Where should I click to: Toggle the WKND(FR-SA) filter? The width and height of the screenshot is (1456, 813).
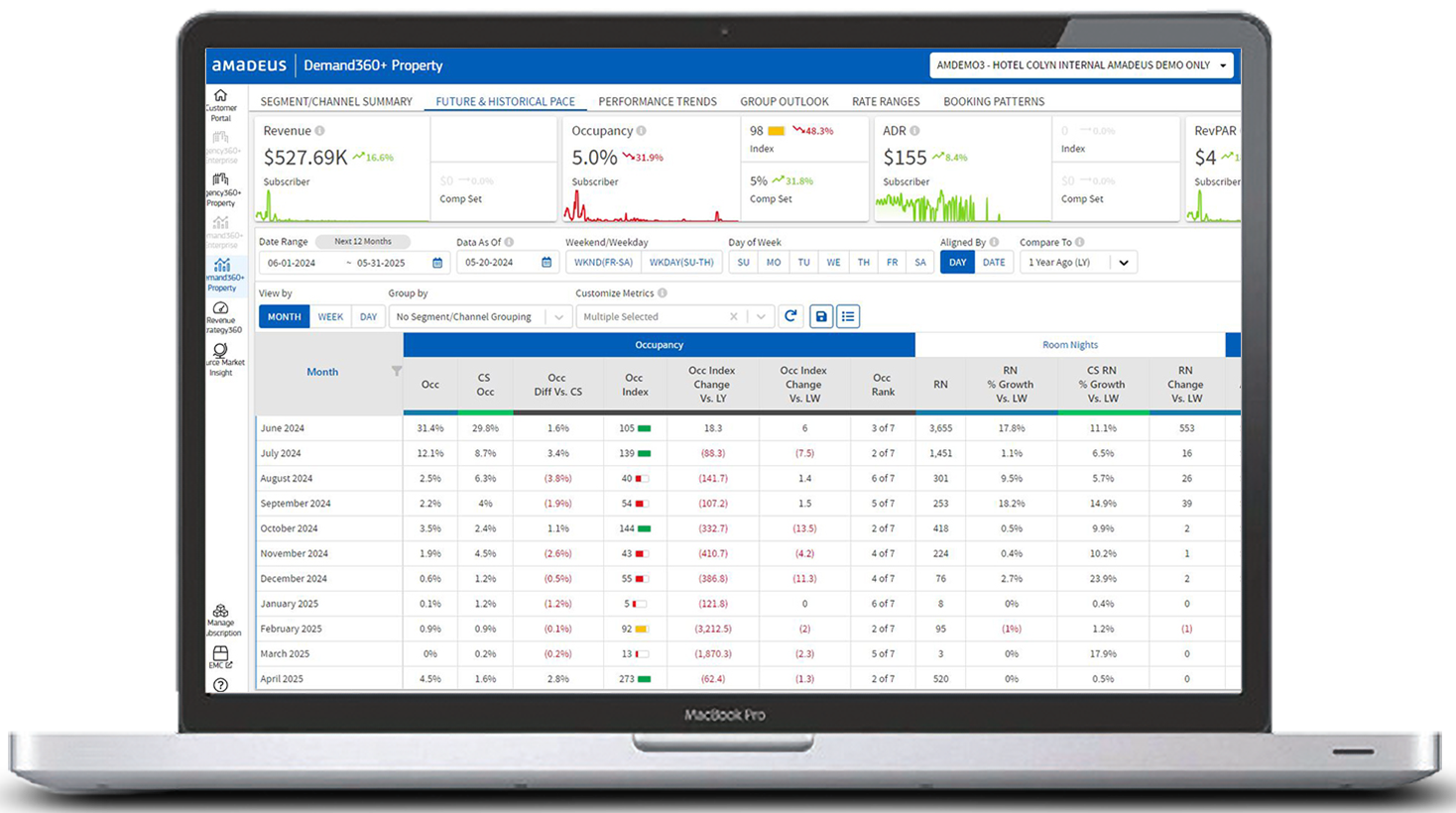[x=603, y=263]
